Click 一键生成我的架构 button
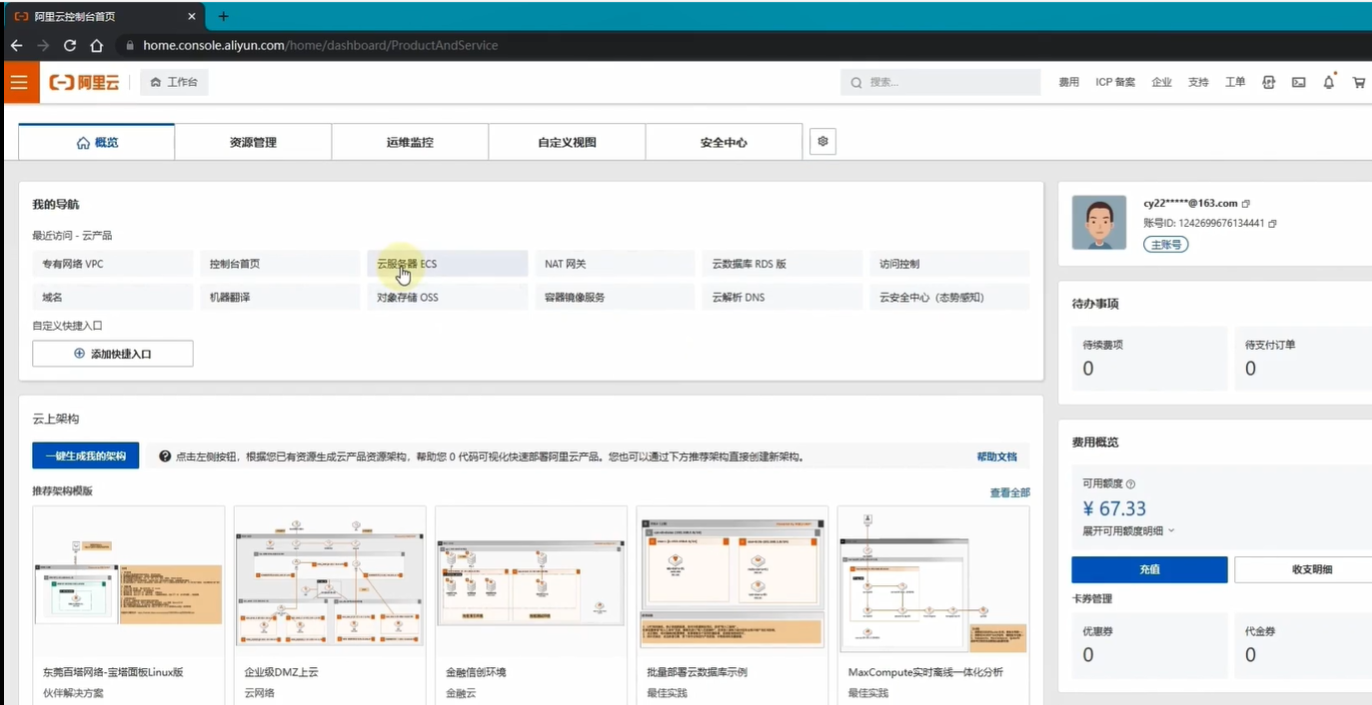Image resolution: width=1372 pixels, height=705 pixels. (x=86, y=456)
